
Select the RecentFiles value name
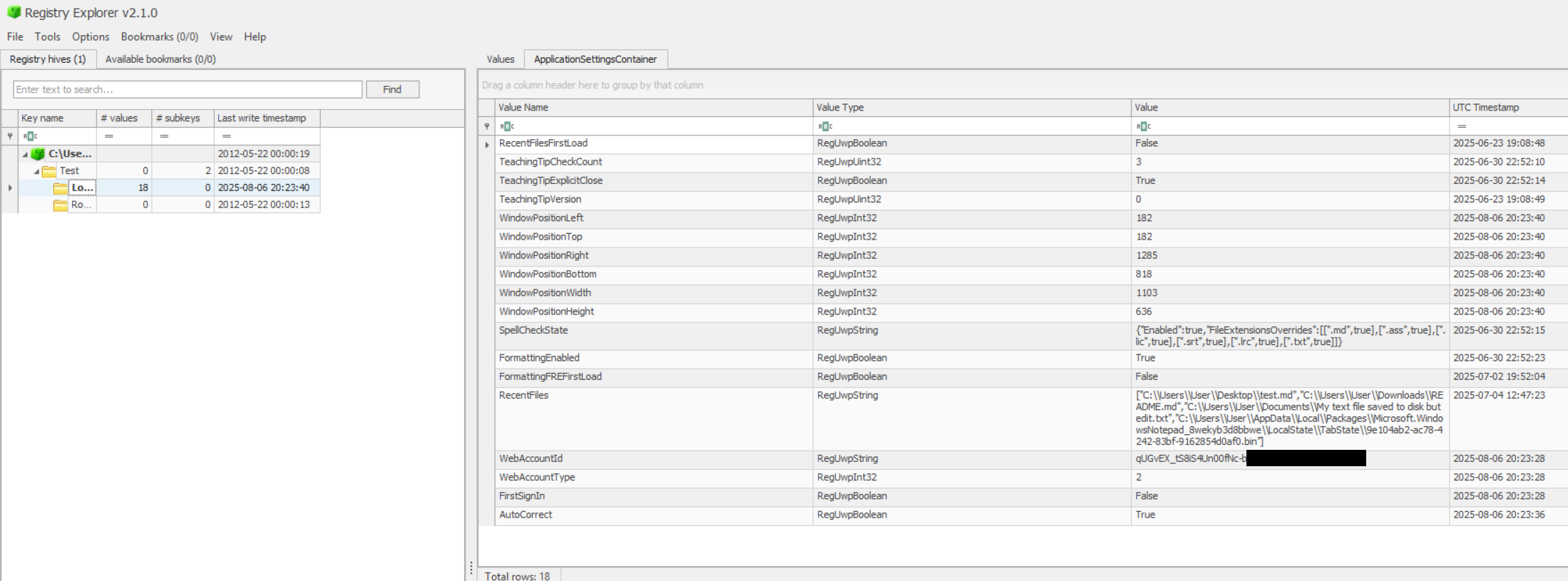pos(523,396)
